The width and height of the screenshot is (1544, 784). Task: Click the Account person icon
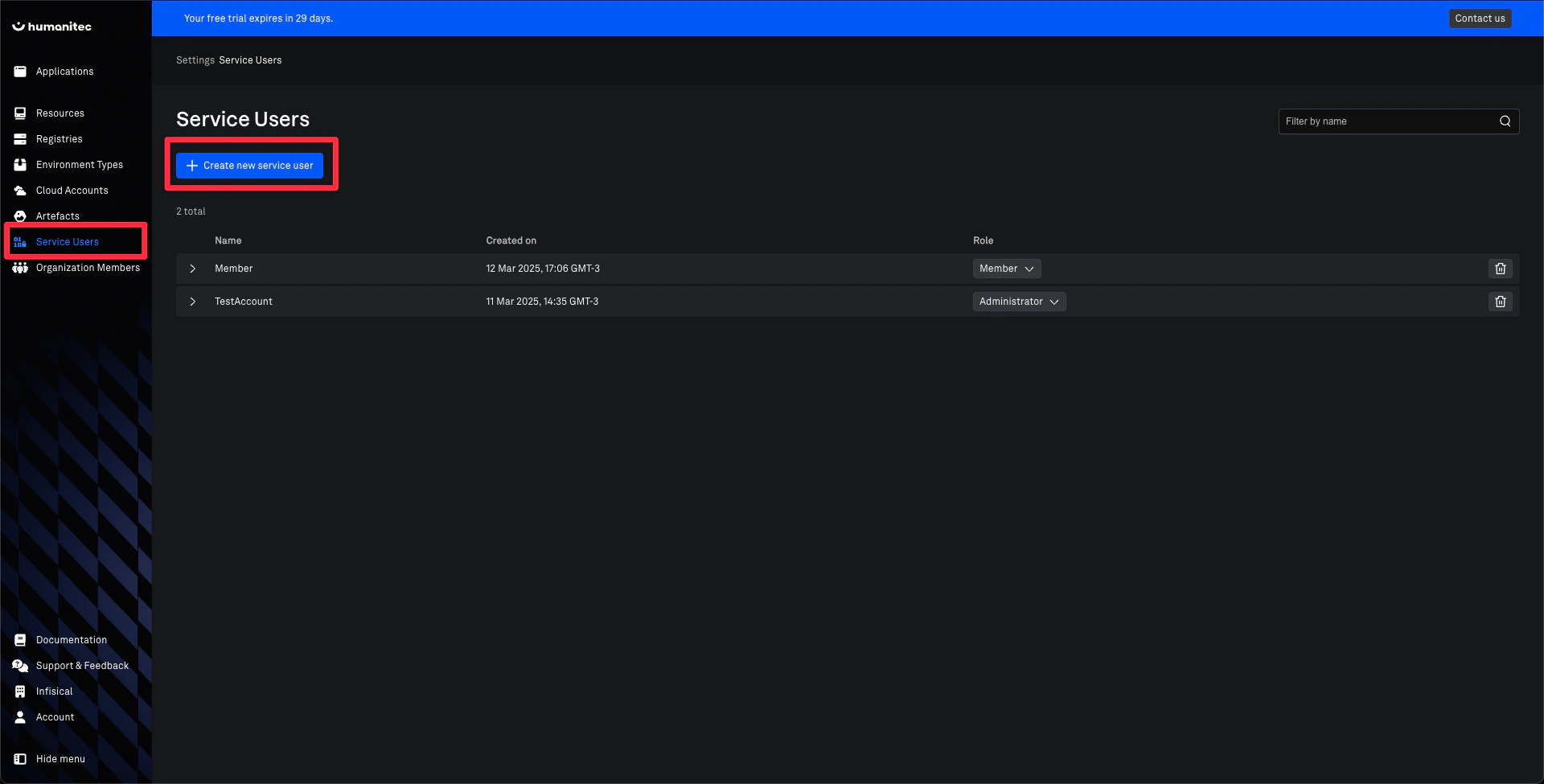coord(20,717)
